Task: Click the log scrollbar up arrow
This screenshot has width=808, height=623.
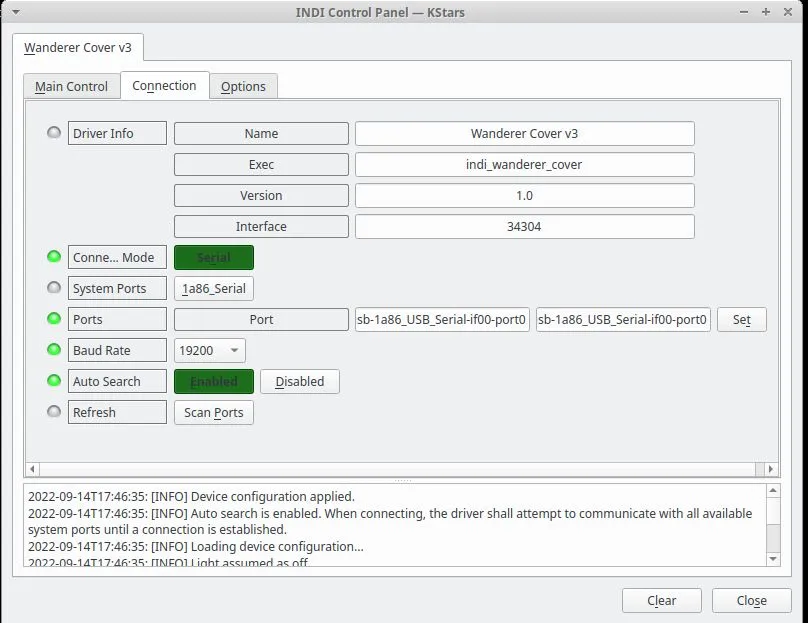Action: coord(773,491)
